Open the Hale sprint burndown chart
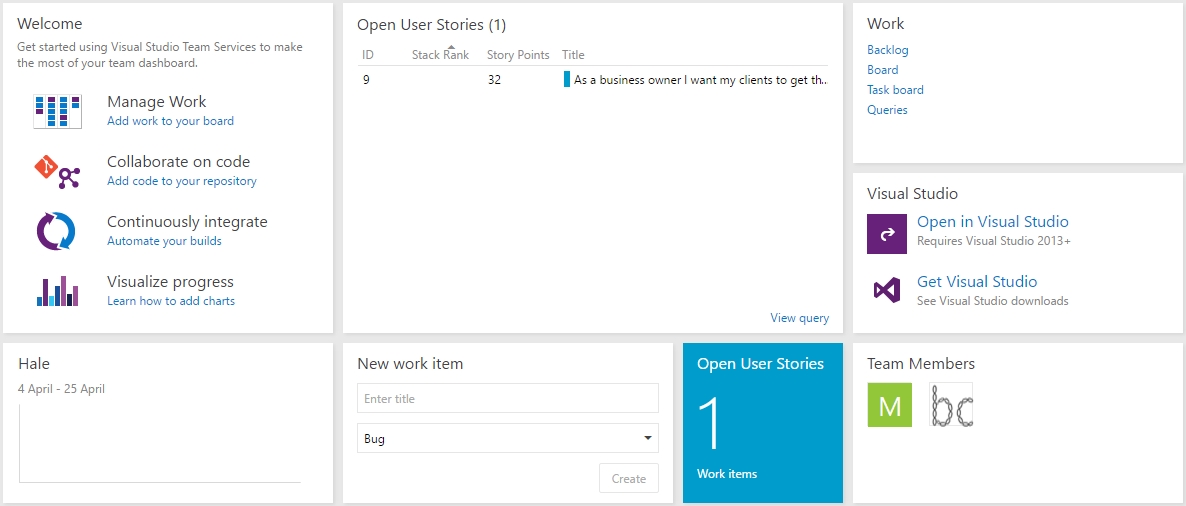Image resolution: width=1186 pixels, height=506 pixels. click(x=160, y=444)
